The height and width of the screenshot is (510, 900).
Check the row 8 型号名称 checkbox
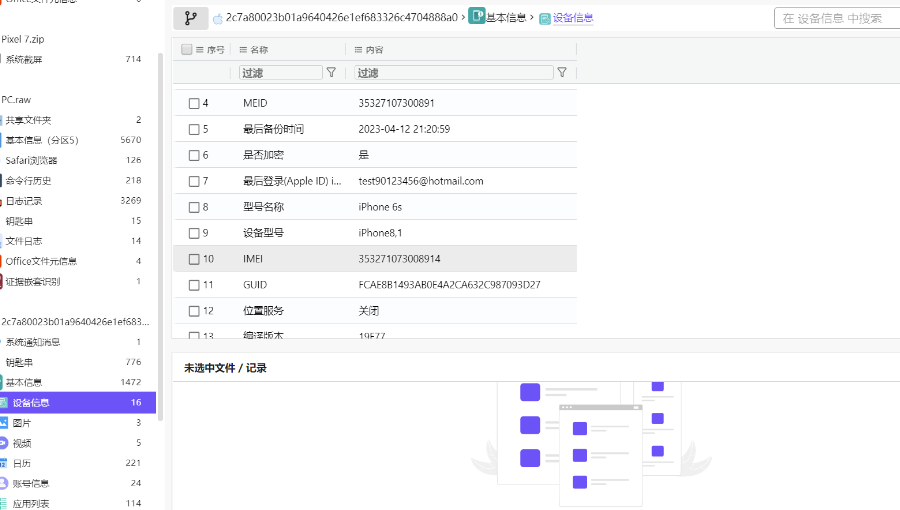(194, 207)
